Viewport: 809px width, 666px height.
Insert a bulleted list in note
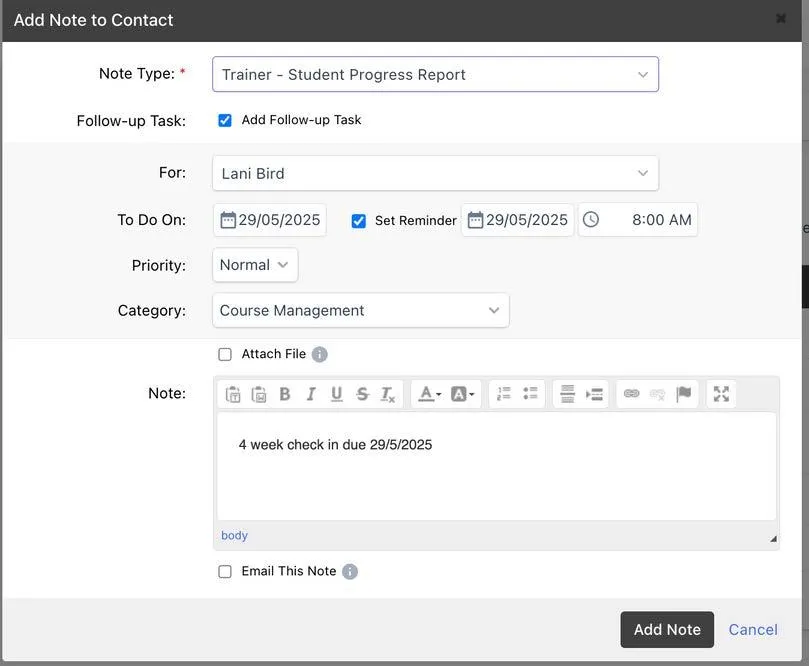(x=530, y=394)
